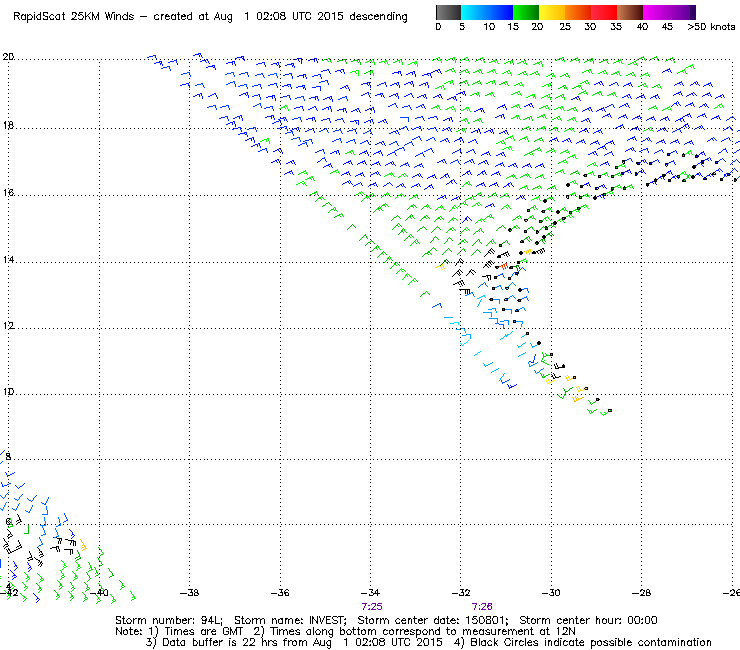Screen dimensions: 740x650
Task: Click the orange 25-30 knots legend segment
Action: click(x=578, y=12)
